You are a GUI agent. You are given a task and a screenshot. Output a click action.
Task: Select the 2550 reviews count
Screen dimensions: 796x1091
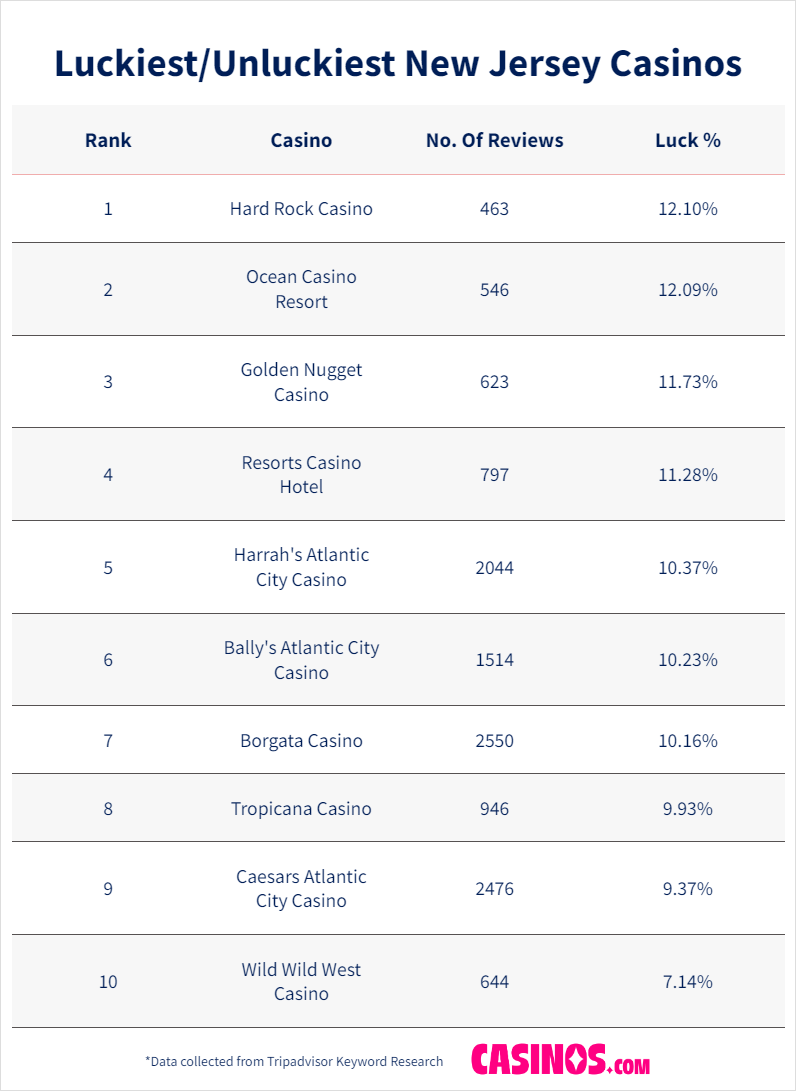pos(494,741)
